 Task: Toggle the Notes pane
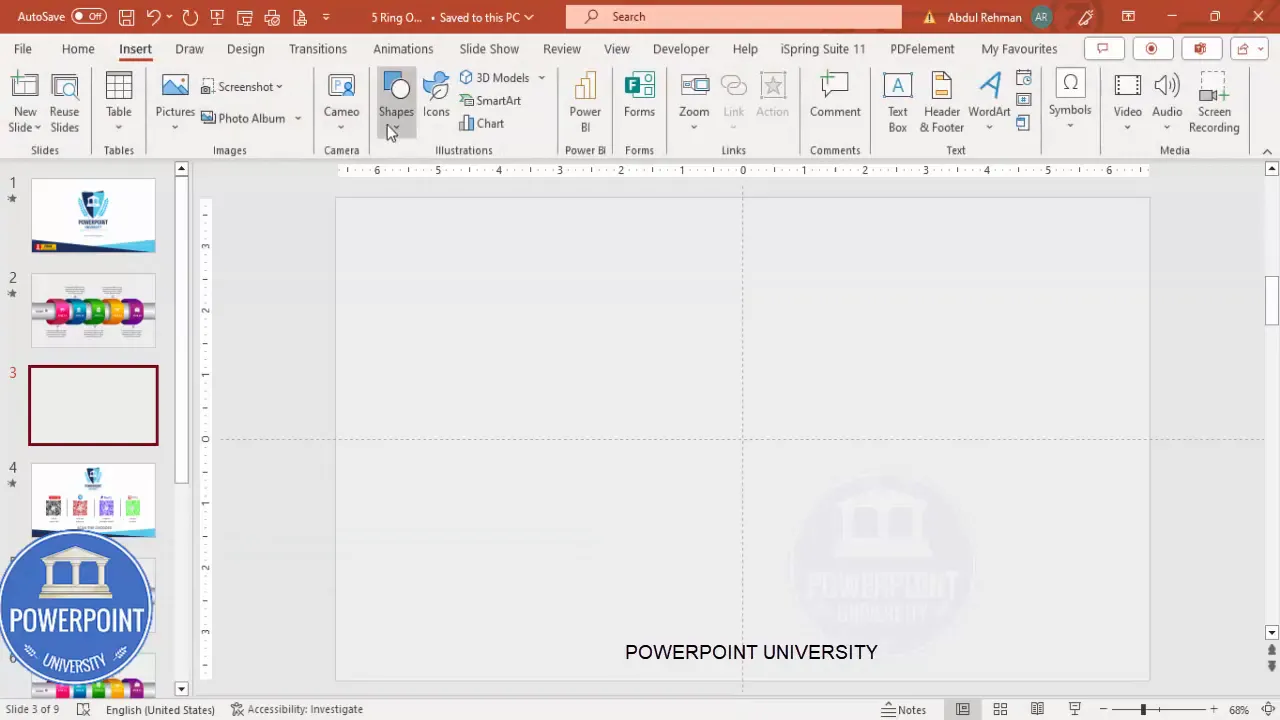click(904, 709)
